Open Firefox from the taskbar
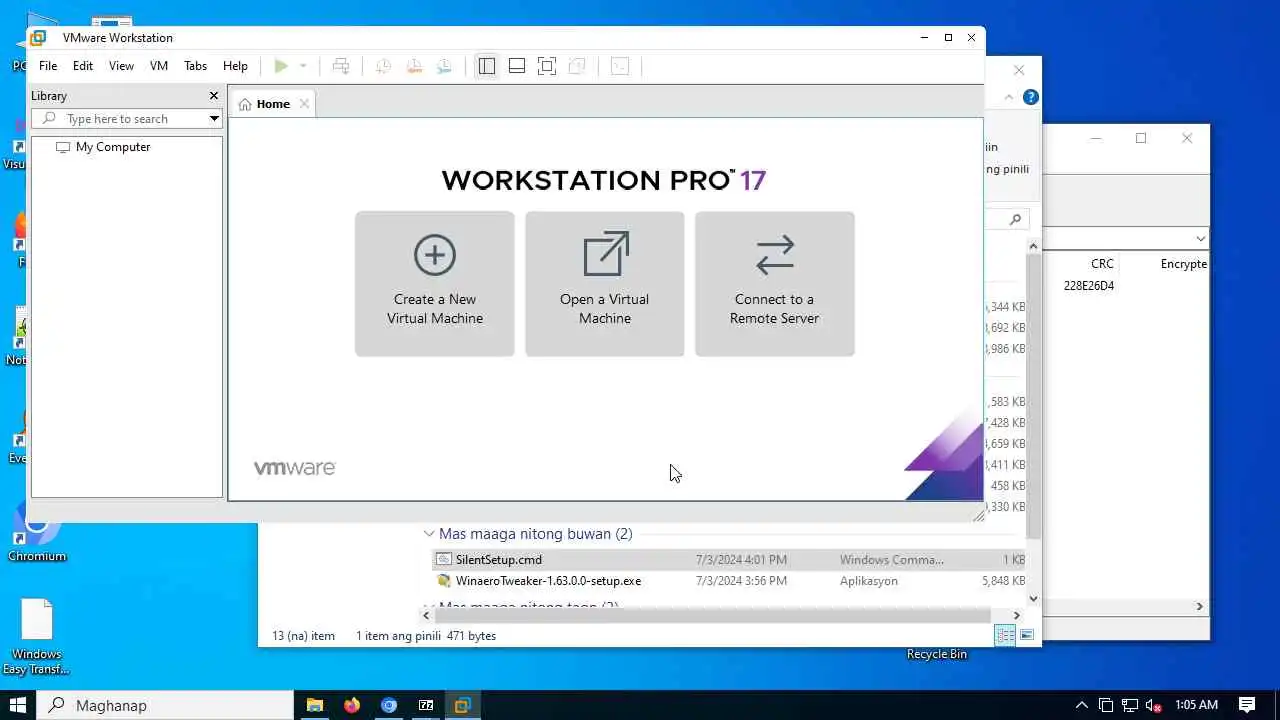This screenshot has height=720, width=1280. tap(352, 705)
